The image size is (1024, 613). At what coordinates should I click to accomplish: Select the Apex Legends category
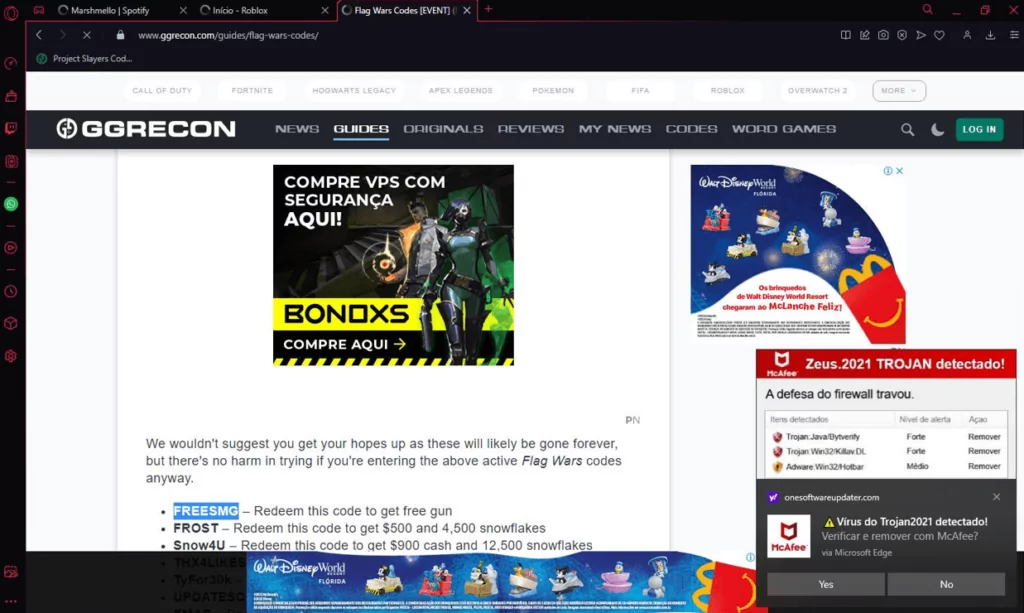[x=460, y=91]
